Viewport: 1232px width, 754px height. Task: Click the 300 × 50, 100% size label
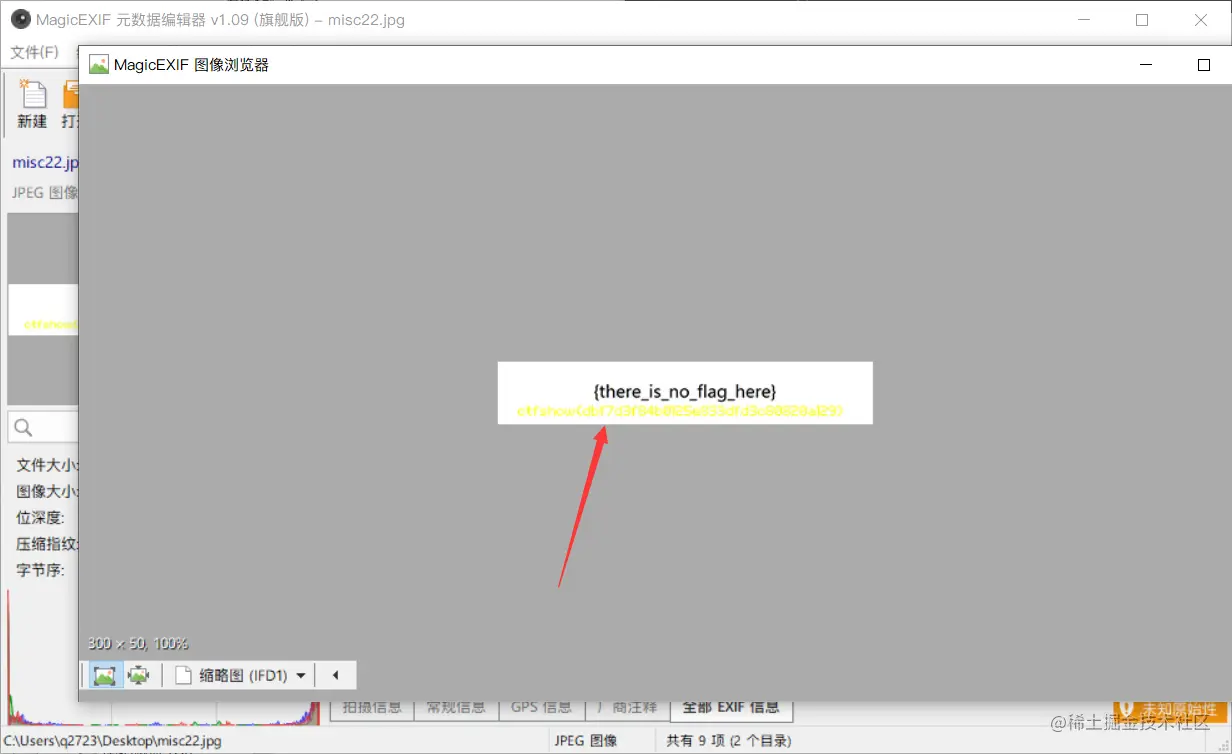pos(138,643)
